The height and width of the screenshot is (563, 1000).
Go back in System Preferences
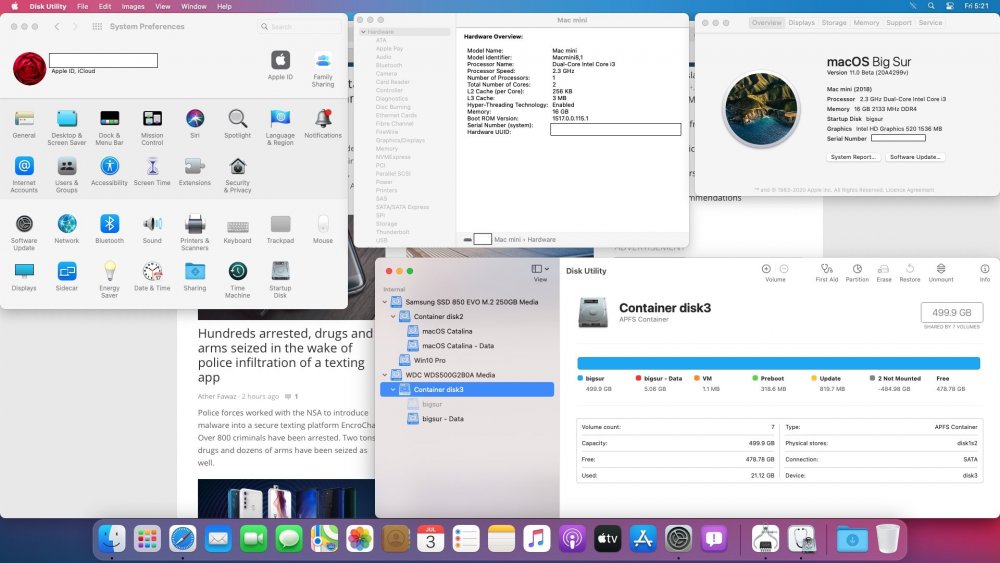[57, 27]
